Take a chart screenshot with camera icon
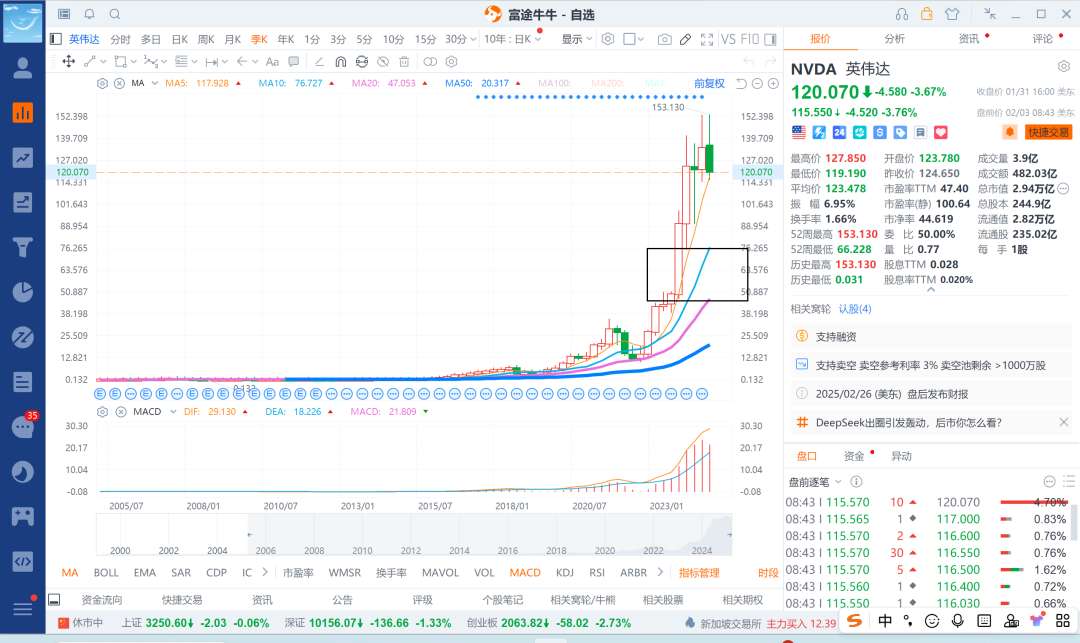1080x643 pixels. [x=664, y=39]
